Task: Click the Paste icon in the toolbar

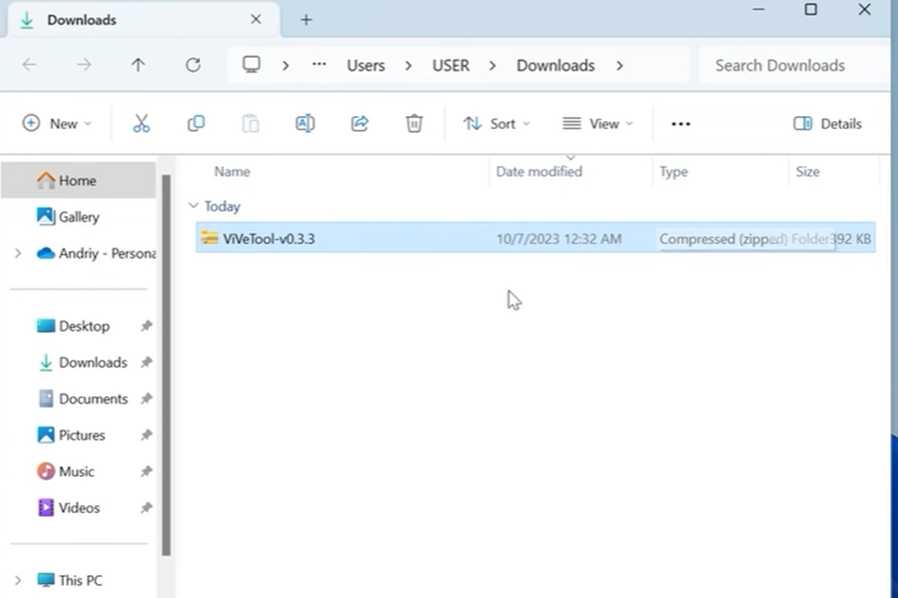Action: pyautogui.click(x=250, y=123)
